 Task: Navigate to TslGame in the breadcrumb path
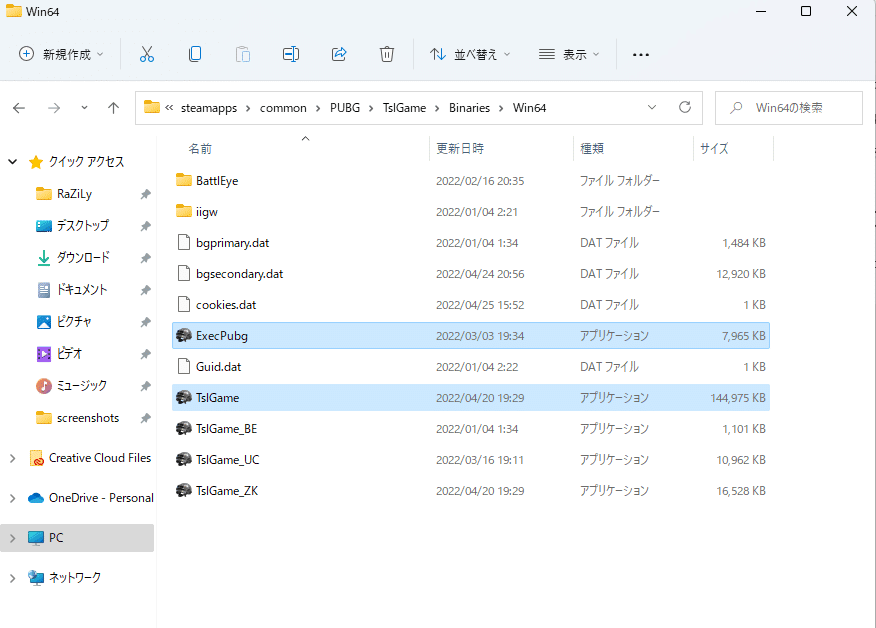click(x=404, y=108)
